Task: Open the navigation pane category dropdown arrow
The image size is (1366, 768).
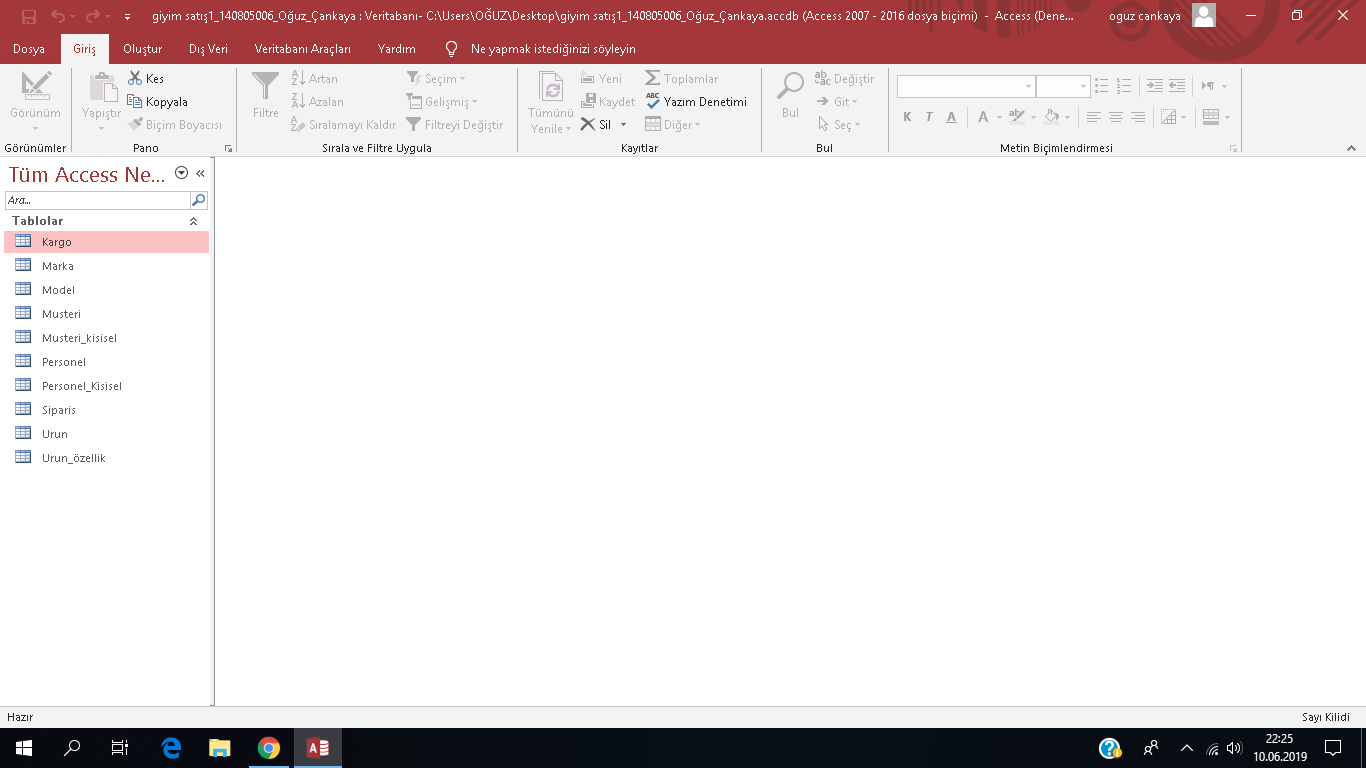Action: 181,173
